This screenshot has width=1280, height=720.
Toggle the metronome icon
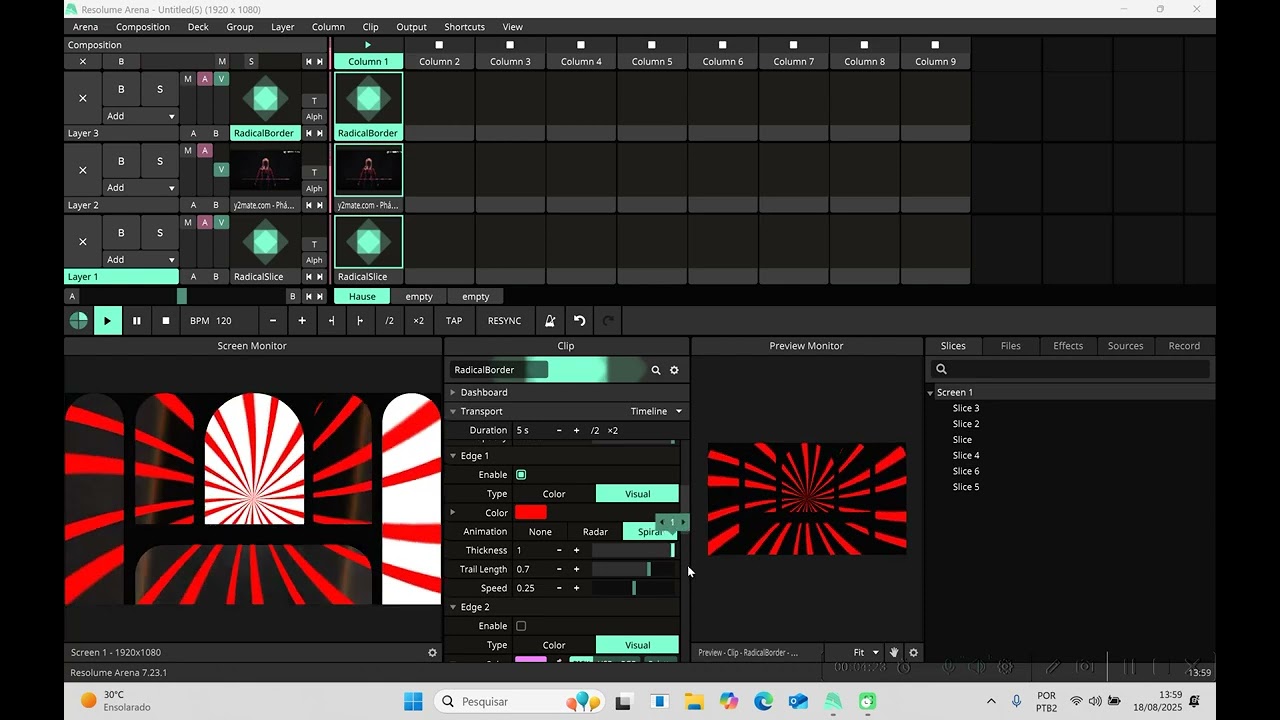pyautogui.click(x=549, y=321)
